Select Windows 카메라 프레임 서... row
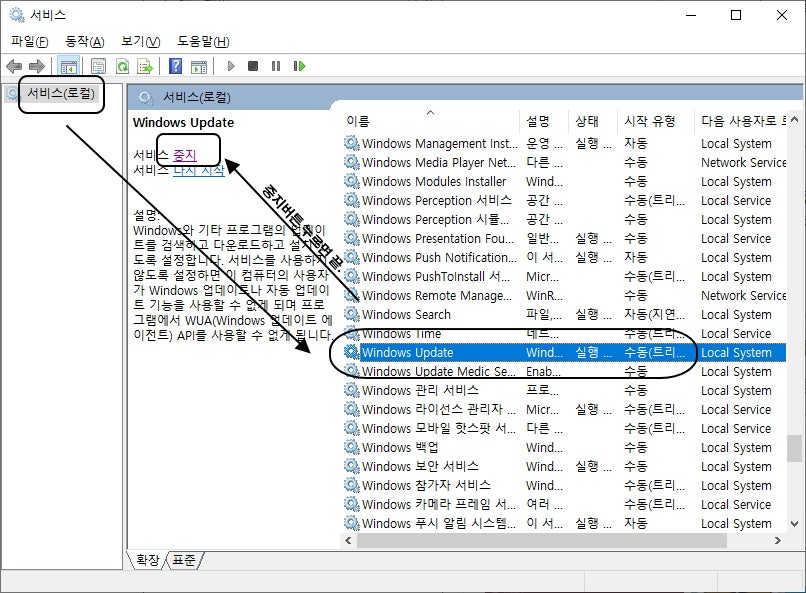This screenshot has width=806, height=593. click(x=564, y=505)
